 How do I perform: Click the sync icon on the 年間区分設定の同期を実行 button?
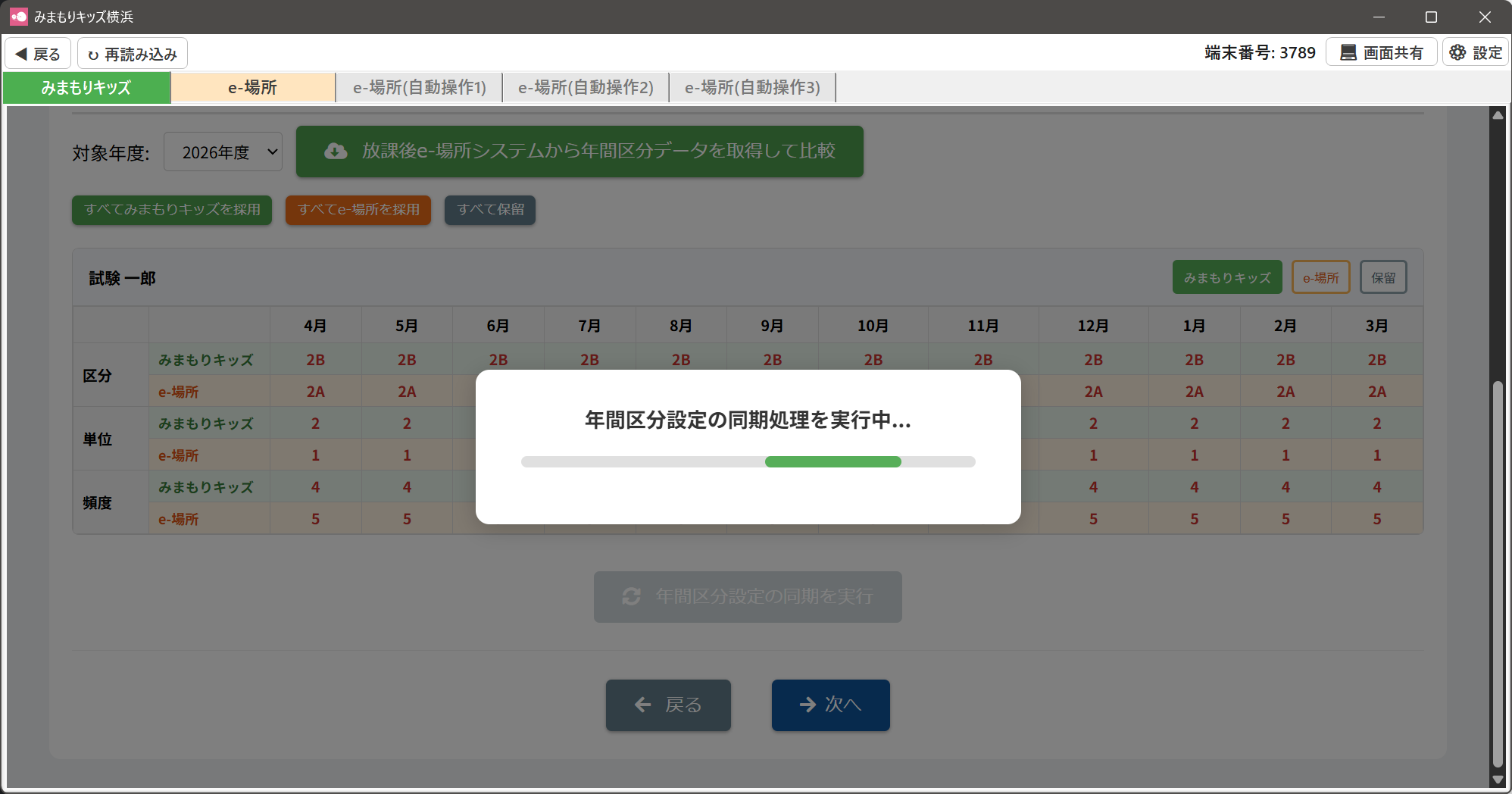631,597
